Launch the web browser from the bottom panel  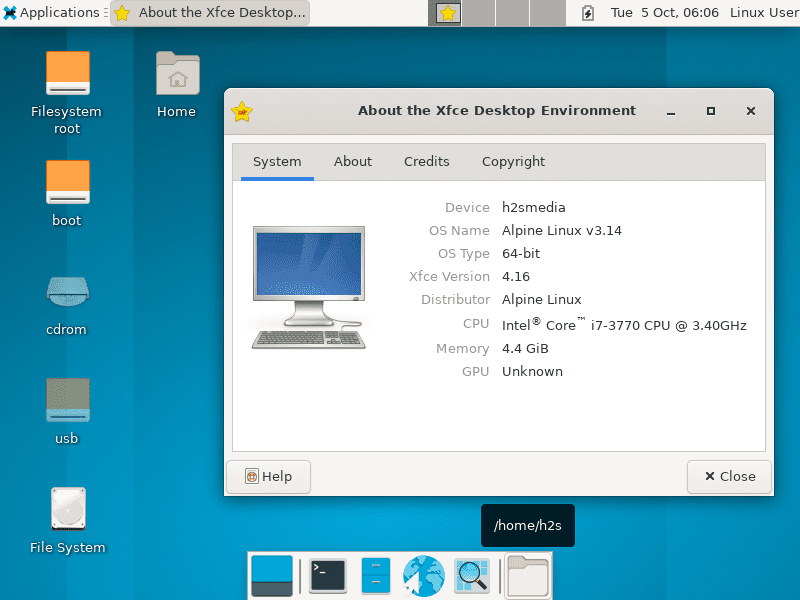click(423, 576)
